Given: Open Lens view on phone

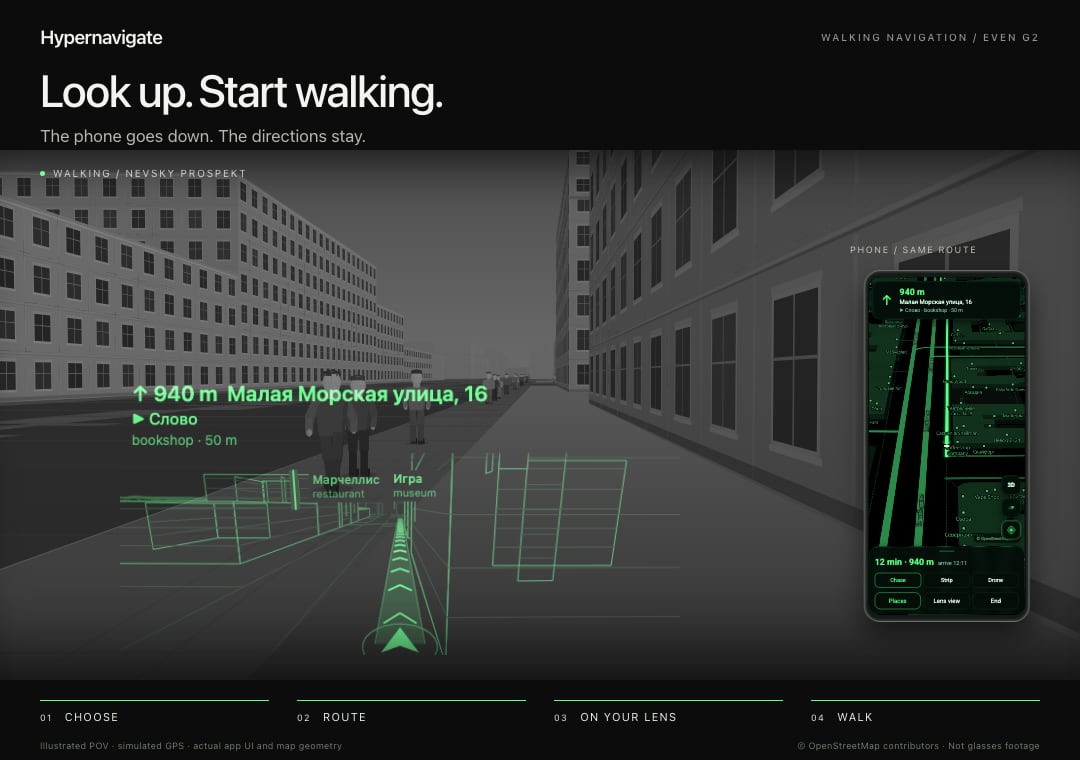Looking at the screenshot, I should click(946, 601).
